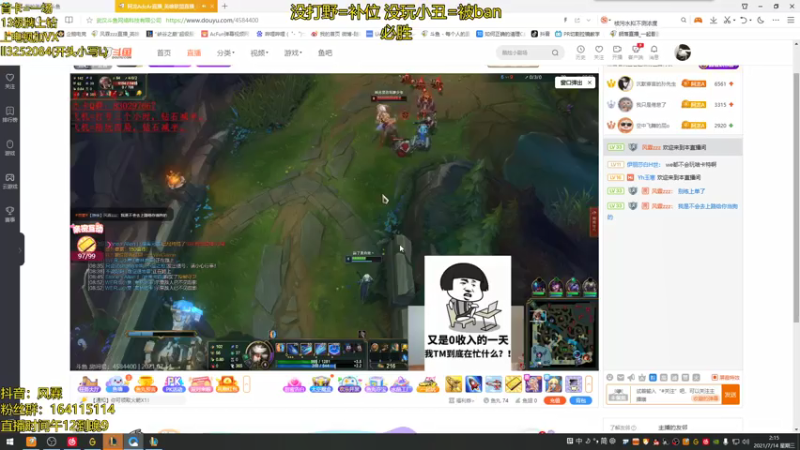800x450 pixels.
Task: Open Windows Start button
Action: 10,442
